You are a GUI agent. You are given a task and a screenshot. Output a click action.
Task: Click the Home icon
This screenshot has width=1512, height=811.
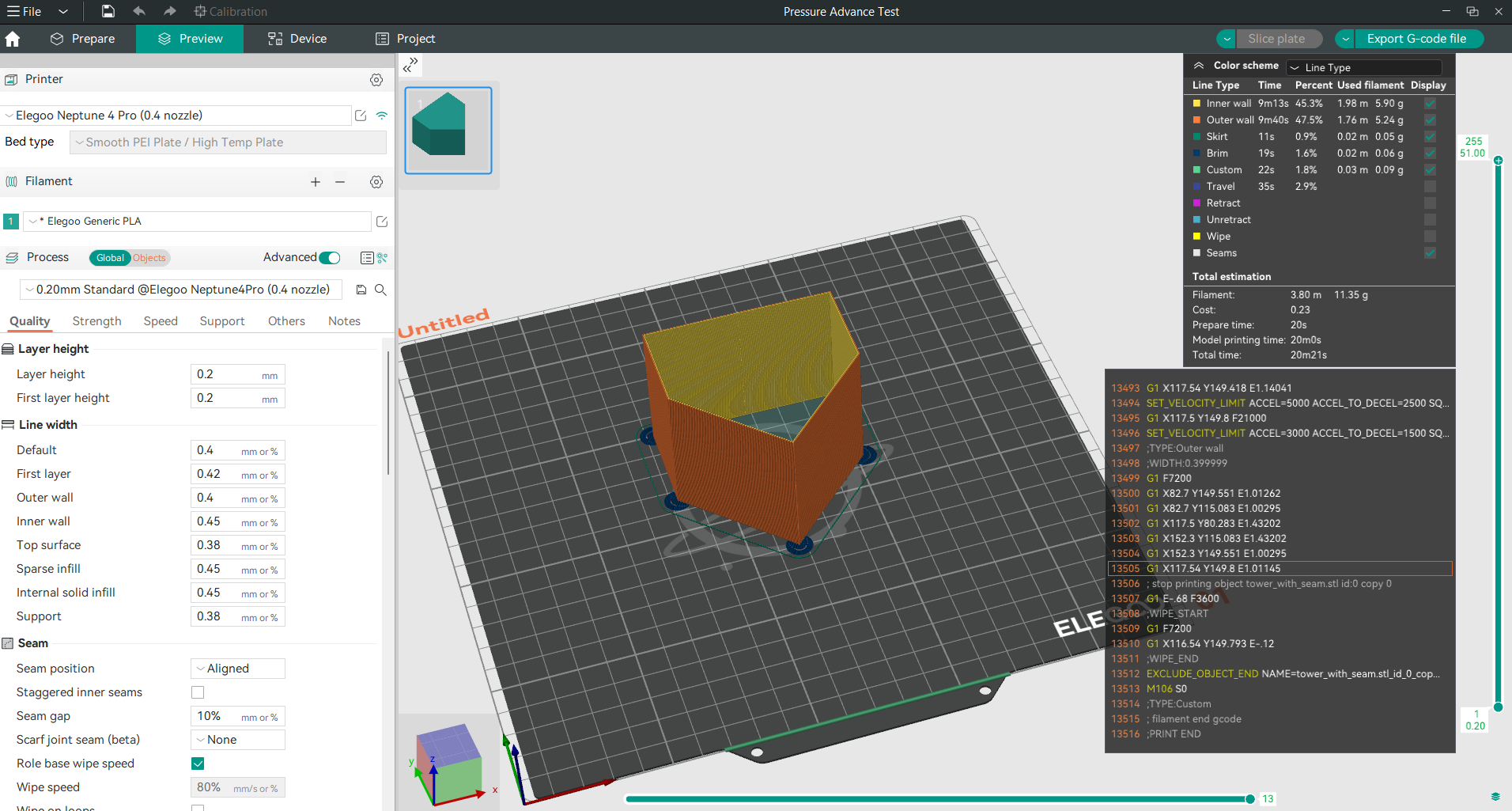[13, 39]
